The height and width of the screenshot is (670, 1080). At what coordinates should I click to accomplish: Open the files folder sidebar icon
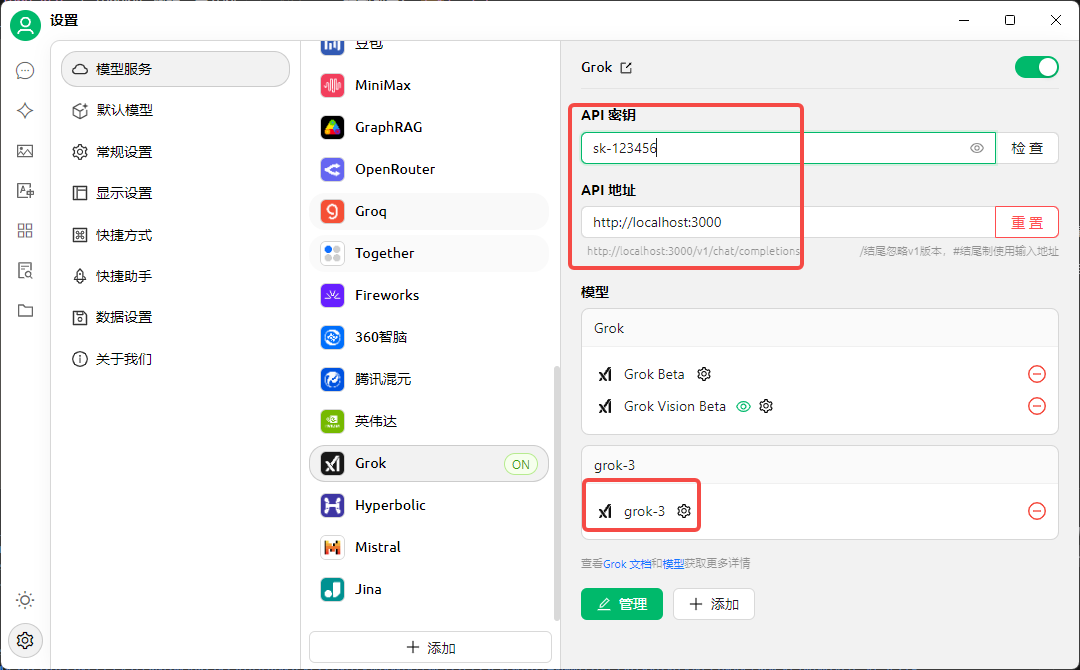pyautogui.click(x=25, y=311)
